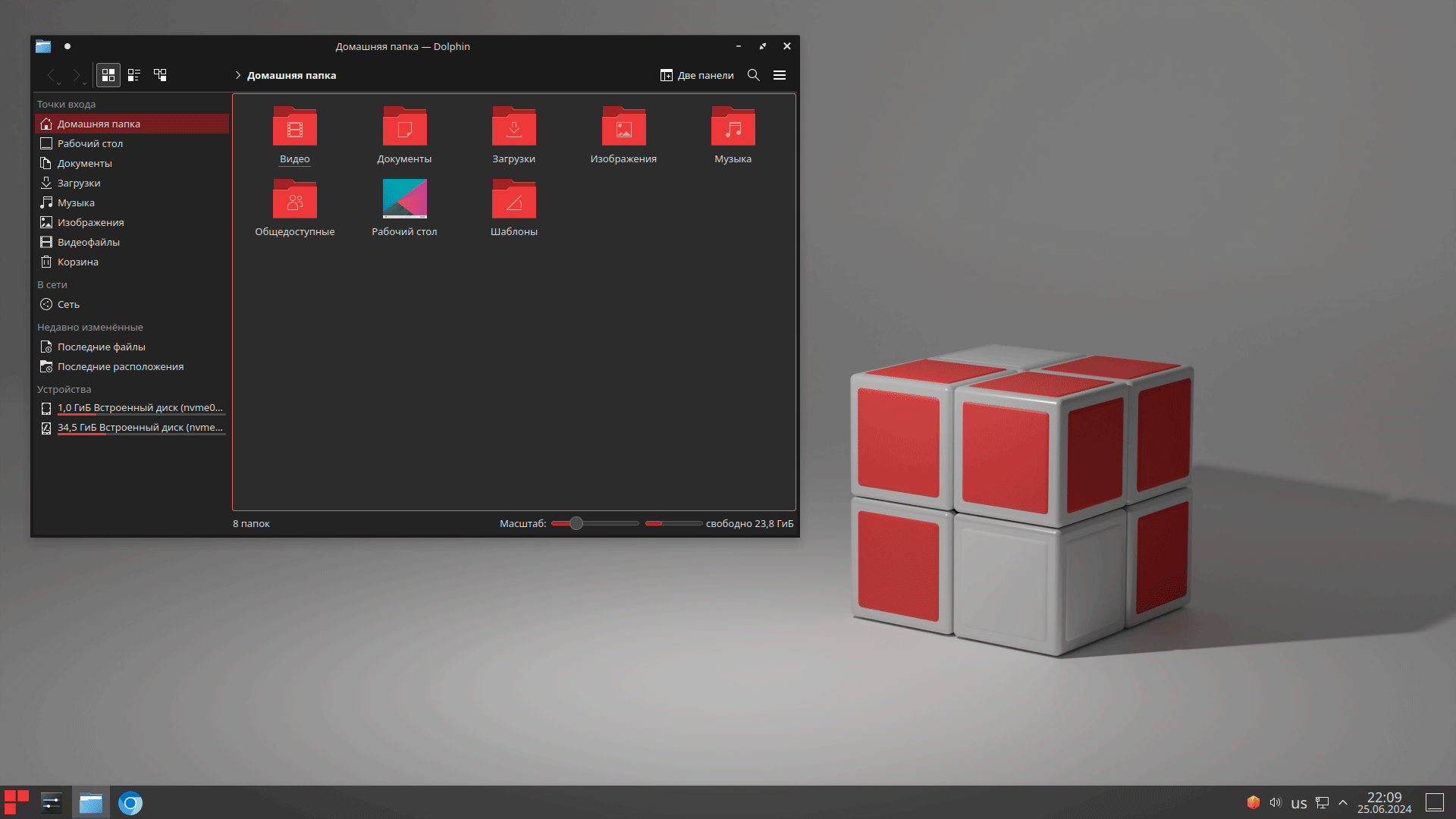Screen dimensions: 1456x819
Task: Switch to Compact view mode
Action: click(134, 75)
